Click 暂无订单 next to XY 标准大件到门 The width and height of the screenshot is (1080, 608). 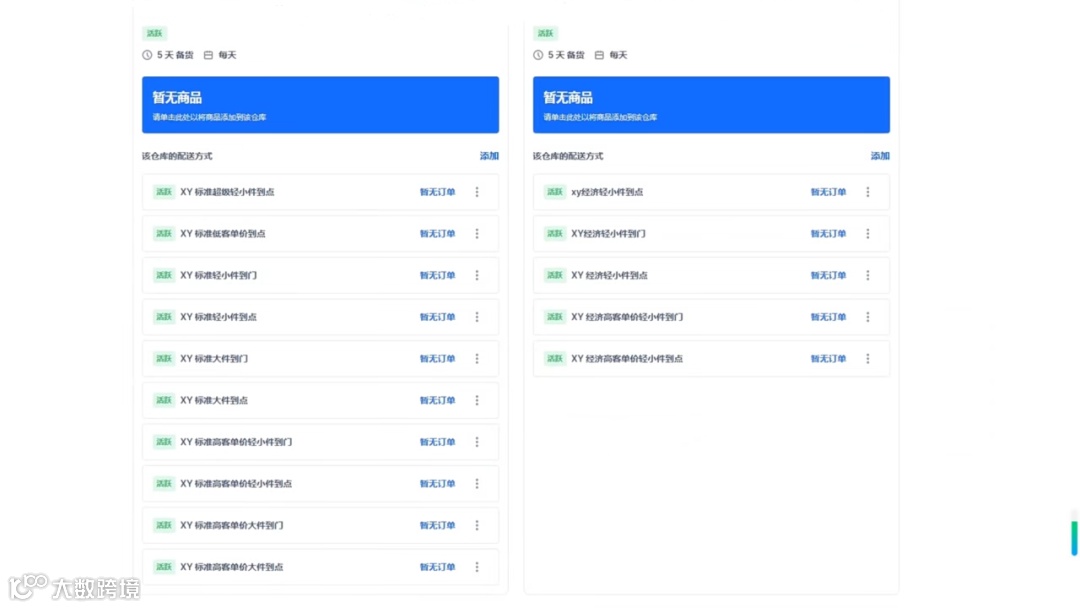tap(437, 359)
